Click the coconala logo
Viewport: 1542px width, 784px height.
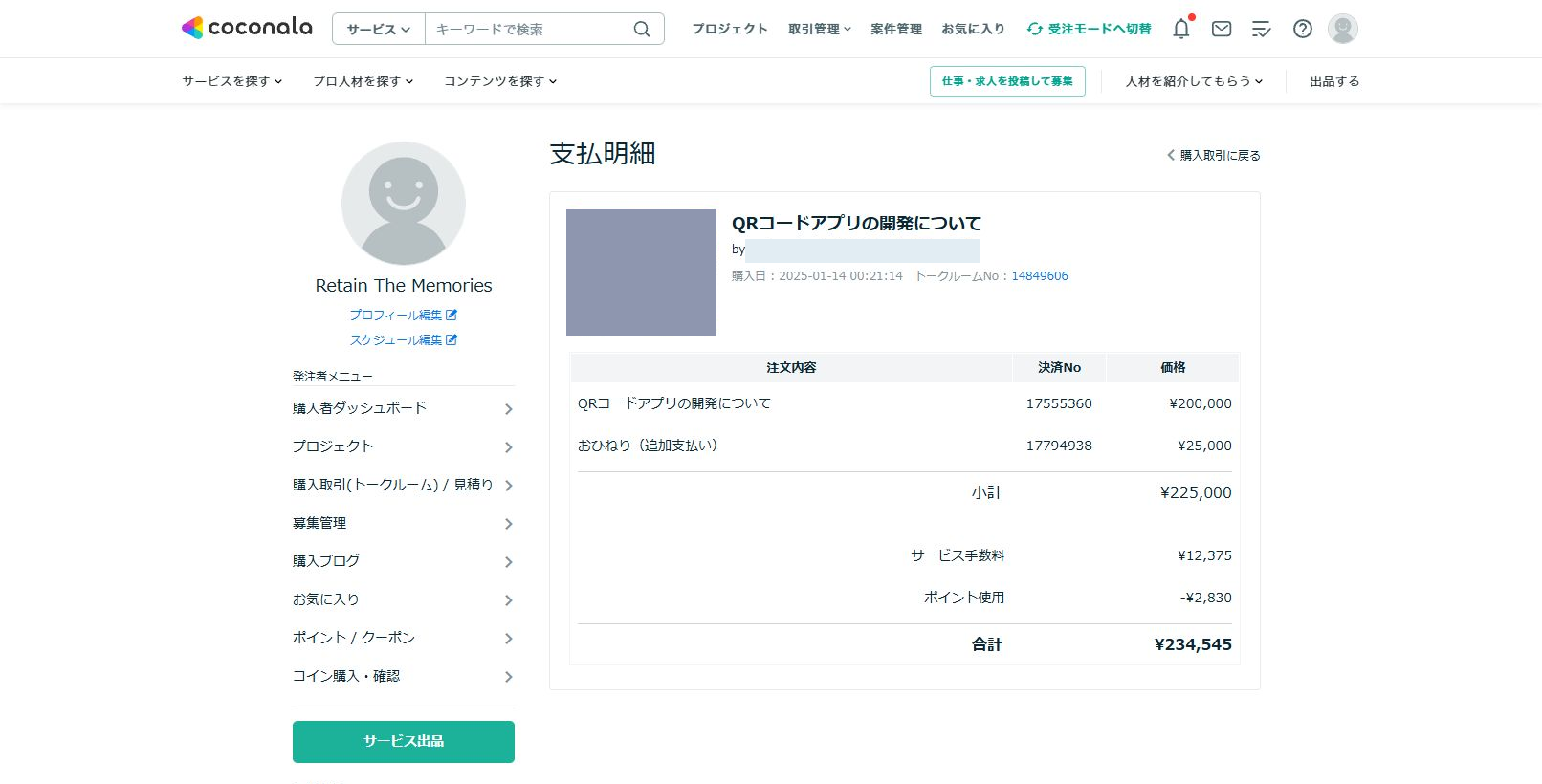[x=247, y=28]
